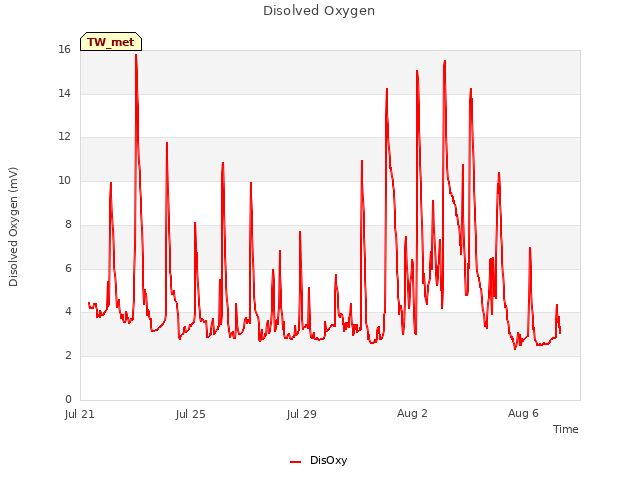This screenshot has height=480, width=640.
Task: Click the 14 y-axis tick label
Action: pos(64,93)
